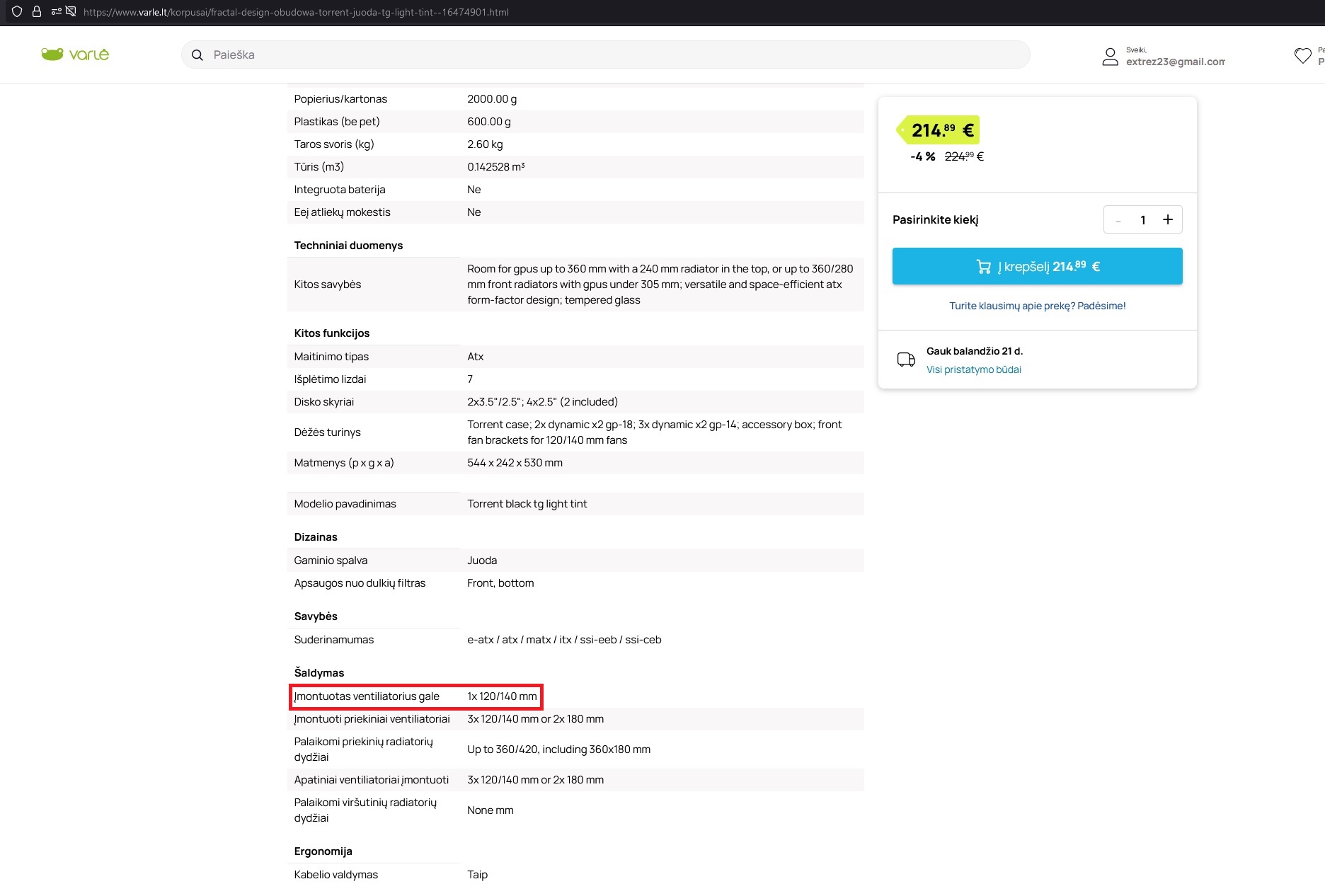The image size is (1325, 896).
Task: Click the 214.89 € price tag
Action: 939,130
